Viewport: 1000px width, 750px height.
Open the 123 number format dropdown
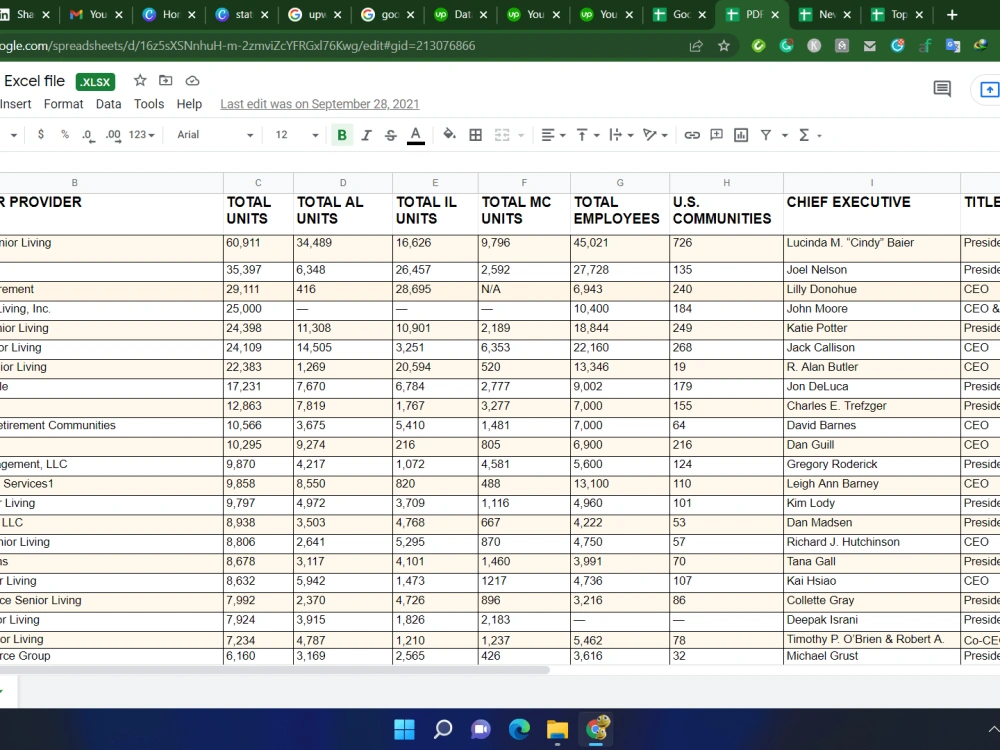(x=141, y=135)
